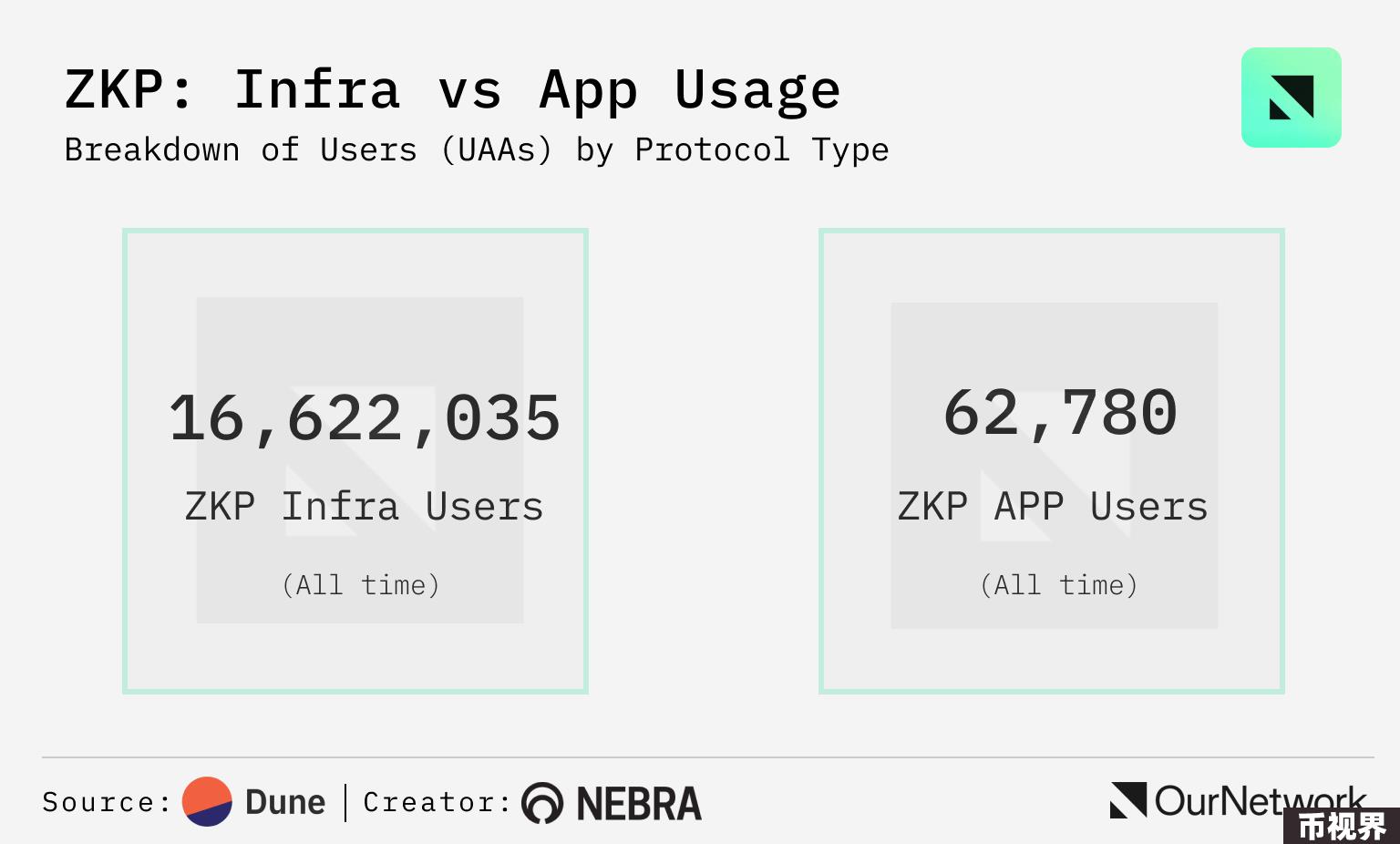Select the 16,622,035 figure
Image resolution: width=1400 pixels, height=844 pixels.
pyautogui.click(x=365, y=418)
